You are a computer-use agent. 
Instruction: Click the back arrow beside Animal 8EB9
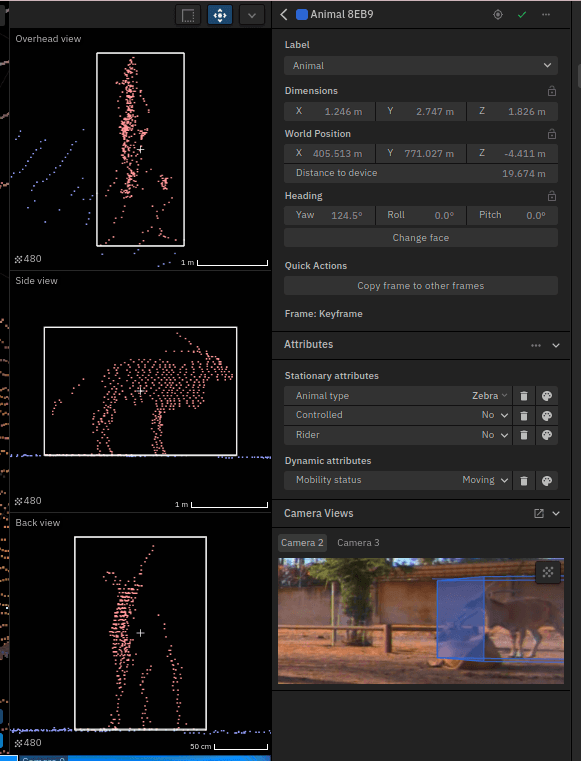coord(284,15)
